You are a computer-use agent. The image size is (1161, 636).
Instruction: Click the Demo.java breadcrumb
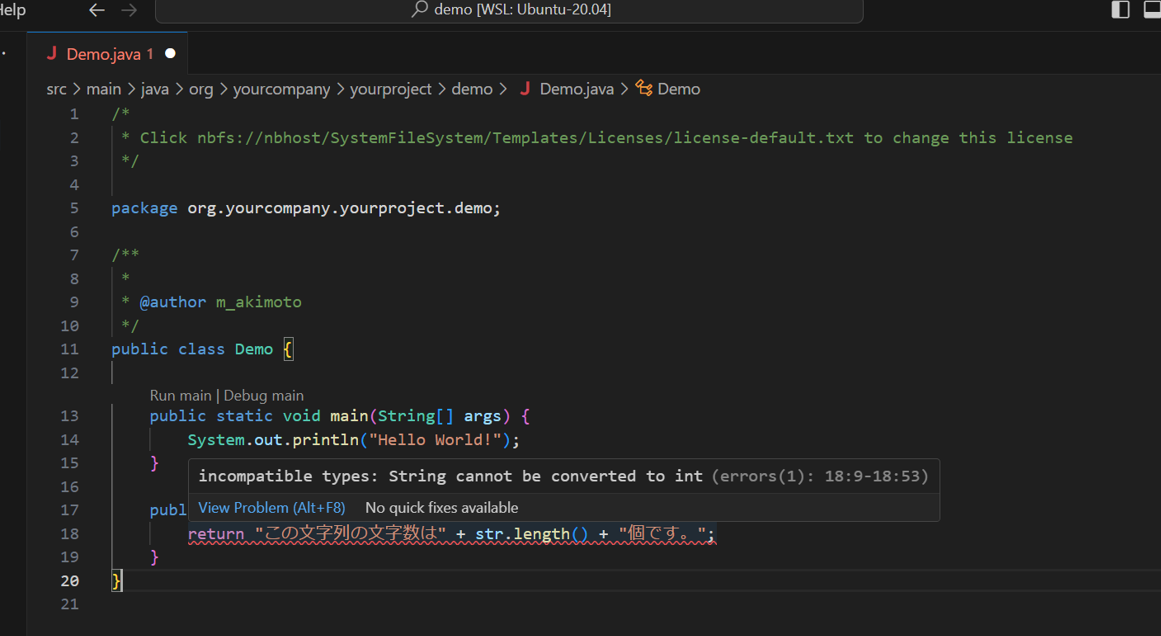[x=576, y=89]
